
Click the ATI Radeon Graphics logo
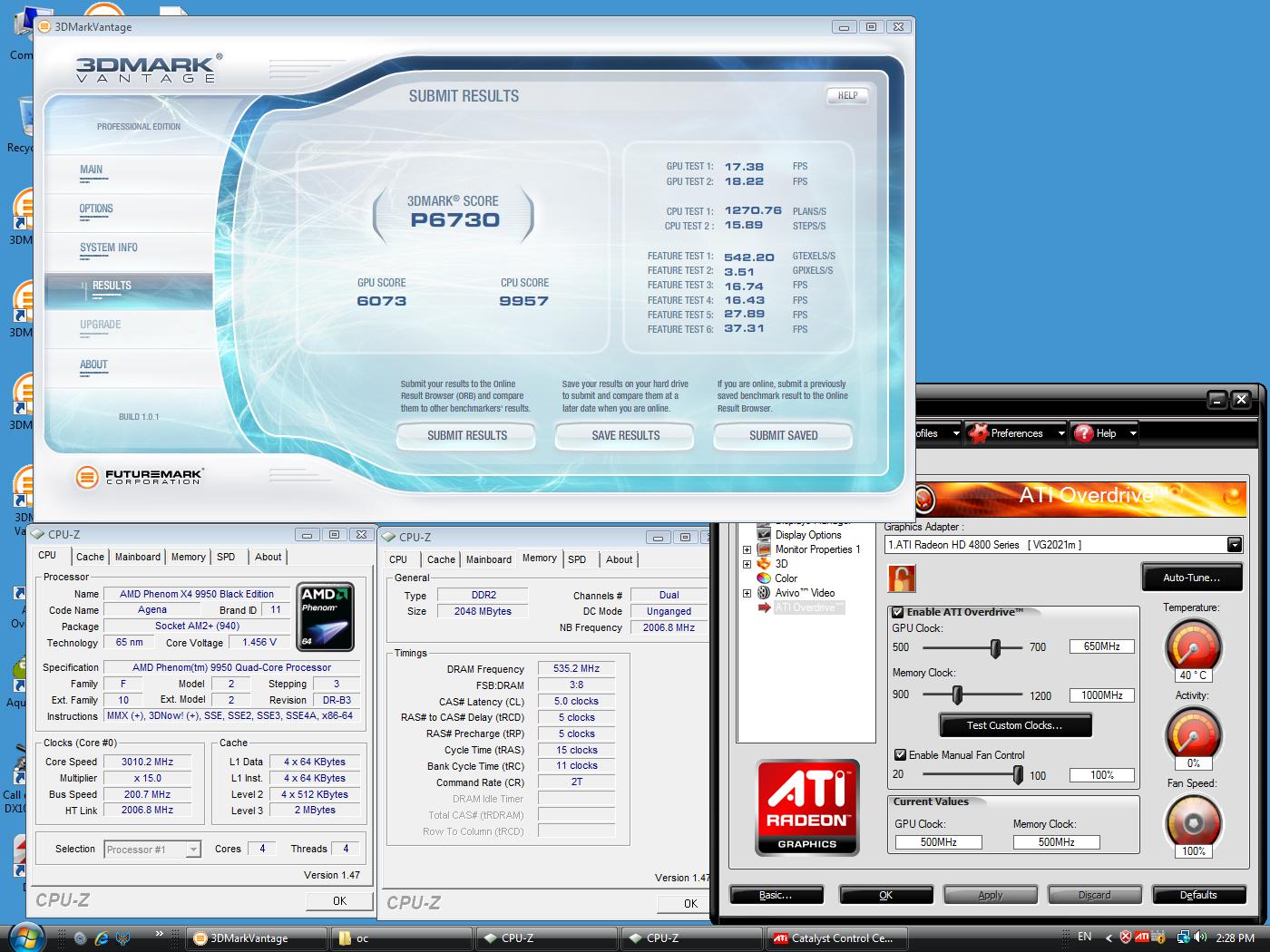(x=807, y=807)
